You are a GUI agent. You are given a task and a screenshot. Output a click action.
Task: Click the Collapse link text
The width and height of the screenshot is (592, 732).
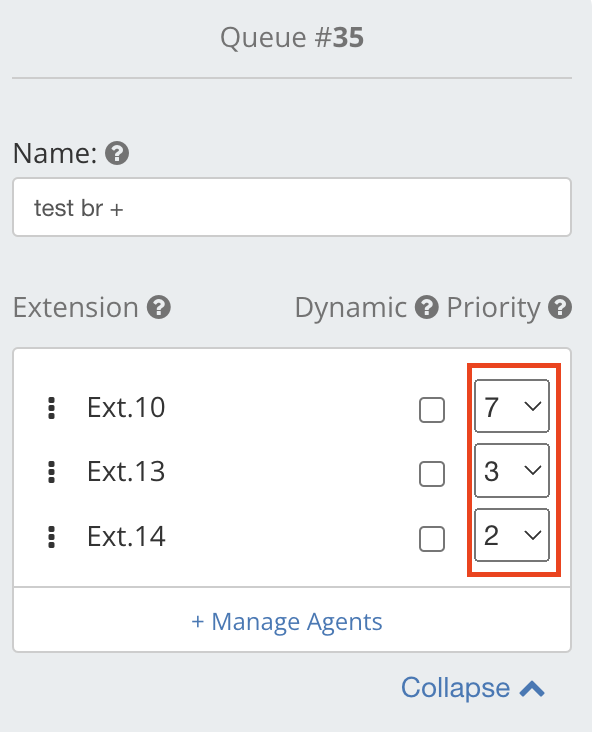[x=456, y=688]
